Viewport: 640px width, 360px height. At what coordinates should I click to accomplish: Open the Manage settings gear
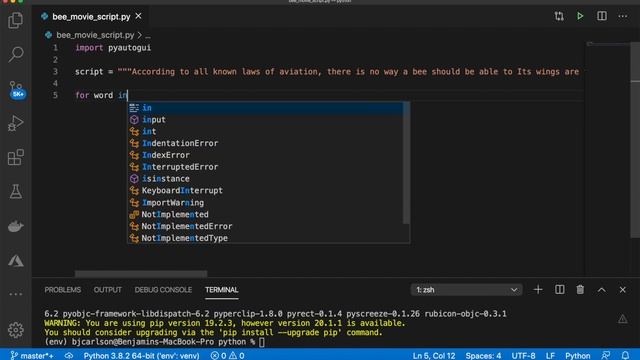(16, 329)
